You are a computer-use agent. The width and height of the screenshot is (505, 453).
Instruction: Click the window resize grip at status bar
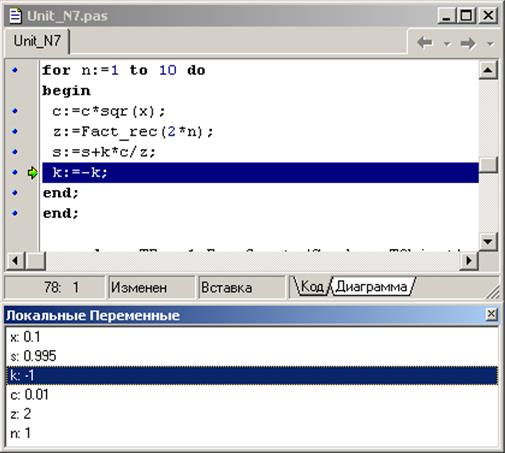point(493,291)
